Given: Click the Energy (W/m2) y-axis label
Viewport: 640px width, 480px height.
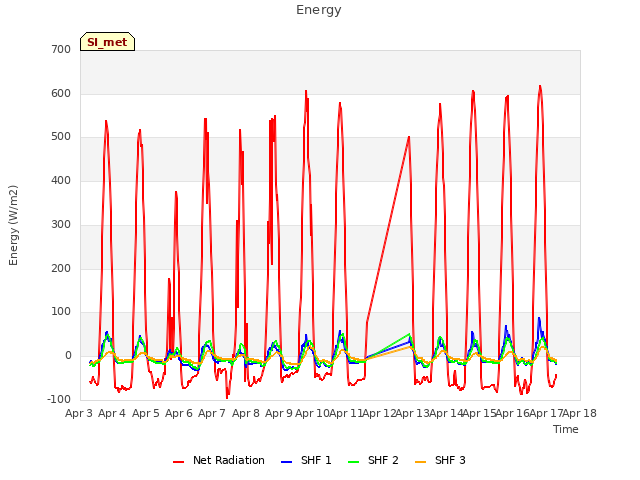Looking at the screenshot, I should tap(13, 225).
